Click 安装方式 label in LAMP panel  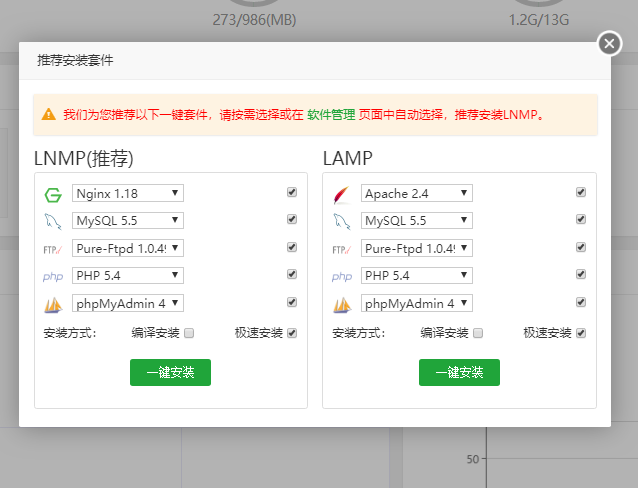click(359, 333)
